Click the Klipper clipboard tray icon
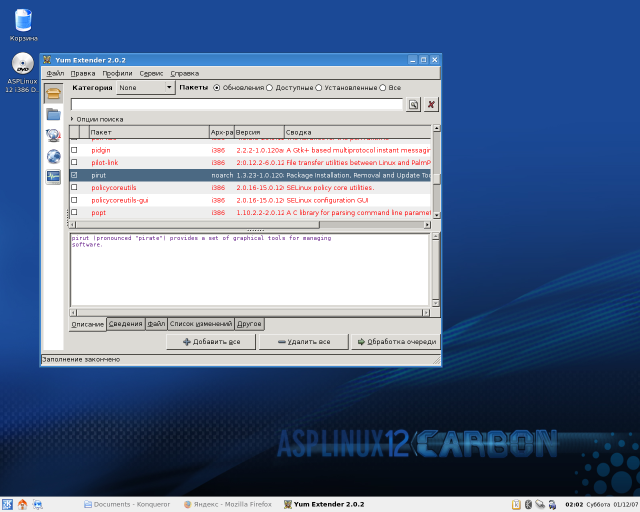This screenshot has width=640, height=512. pos(516,505)
